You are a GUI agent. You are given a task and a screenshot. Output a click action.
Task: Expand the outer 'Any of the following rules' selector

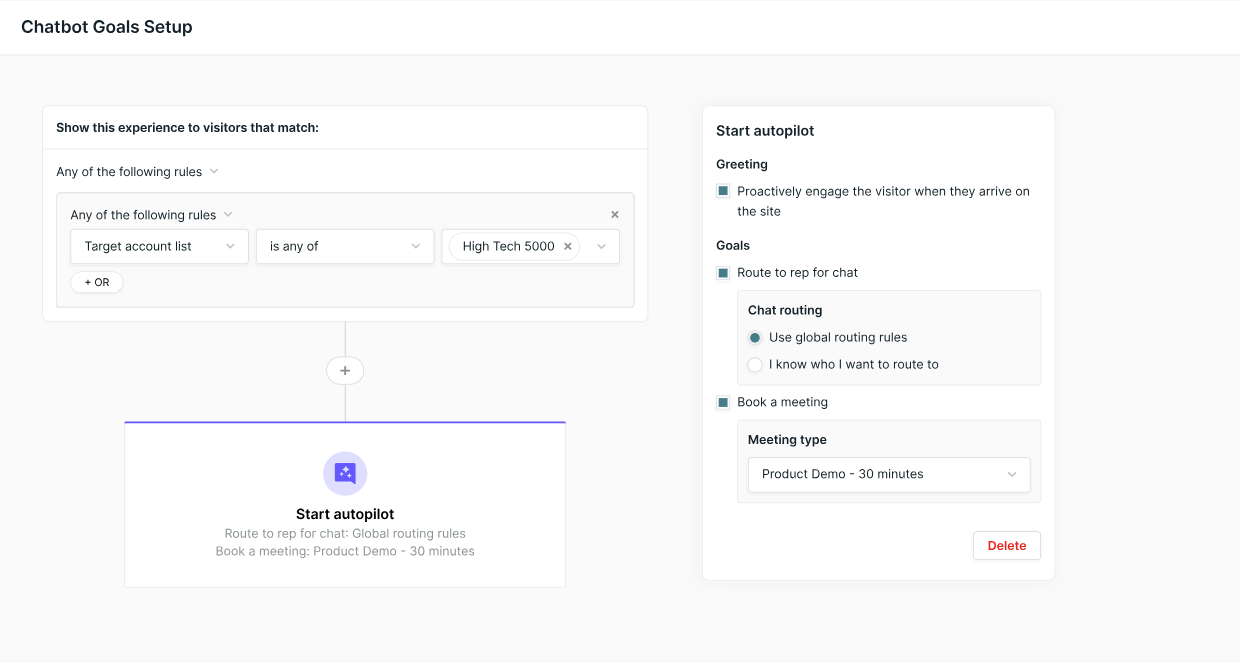coord(137,172)
